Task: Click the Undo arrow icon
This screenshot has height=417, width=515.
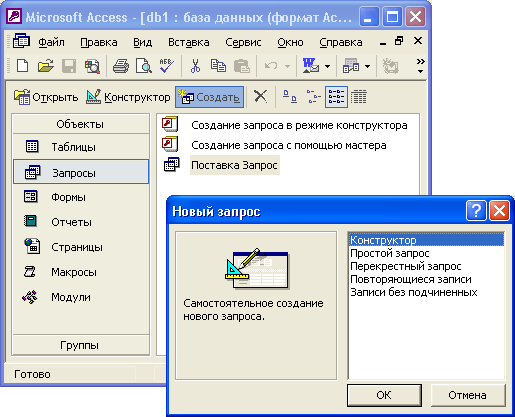Action: click(x=271, y=66)
